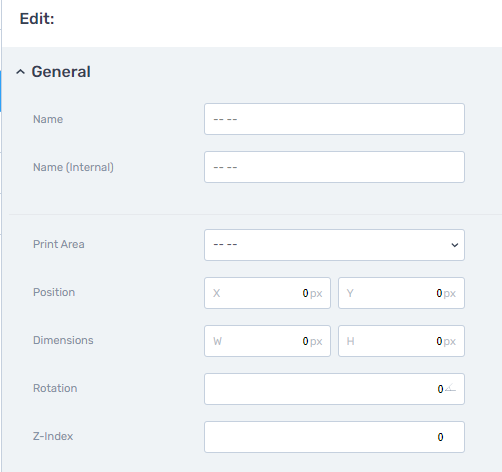
Task: Click the Edit: panel title
Action: pos(37,19)
